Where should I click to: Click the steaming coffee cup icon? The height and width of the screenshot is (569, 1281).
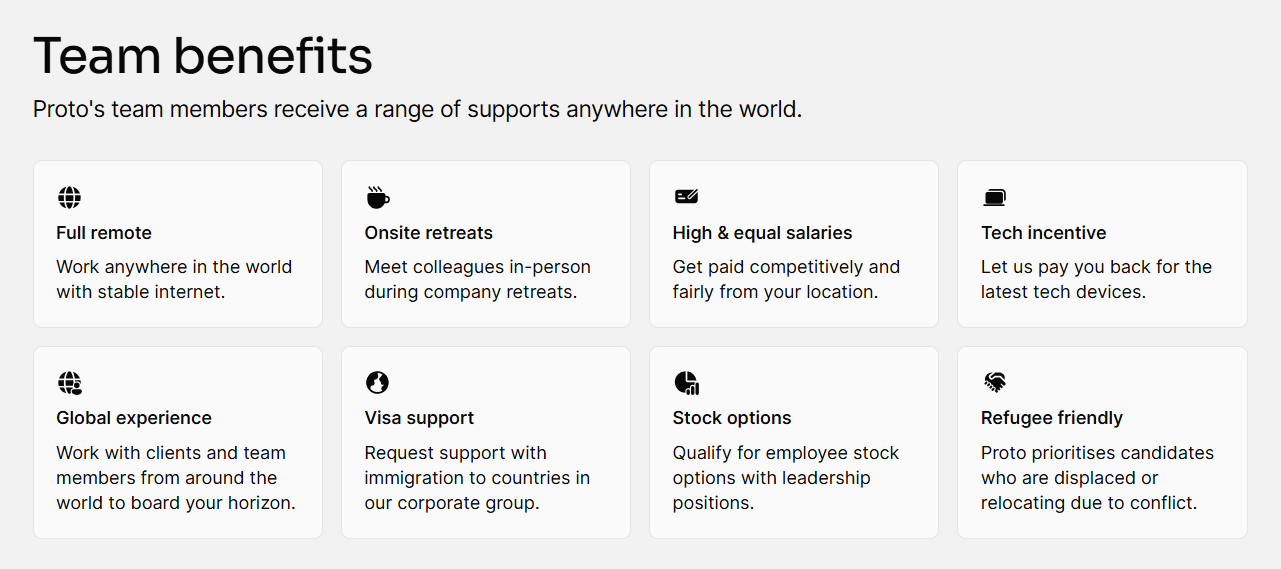point(377,197)
